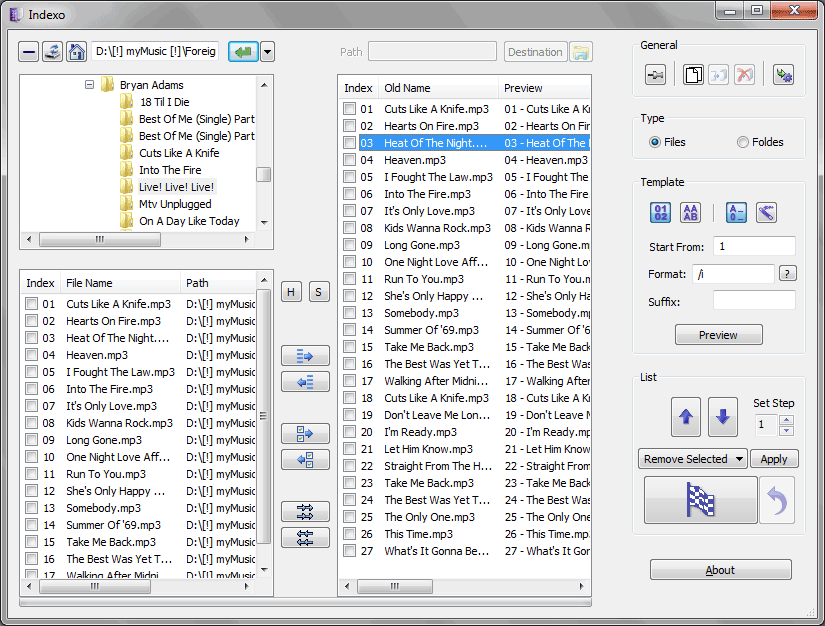This screenshot has width=825, height=626.
Task: Open path history dropdown arrow
Action: pos(267,52)
